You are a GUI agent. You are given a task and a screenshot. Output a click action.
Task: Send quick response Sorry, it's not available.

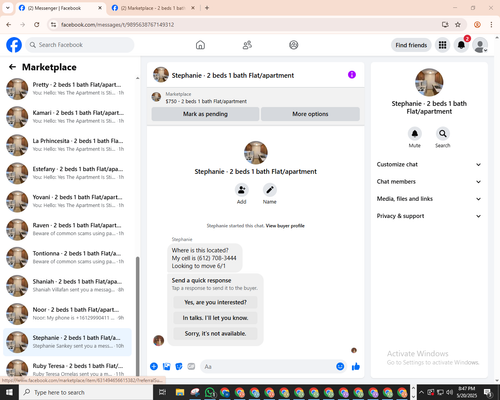coord(215,334)
